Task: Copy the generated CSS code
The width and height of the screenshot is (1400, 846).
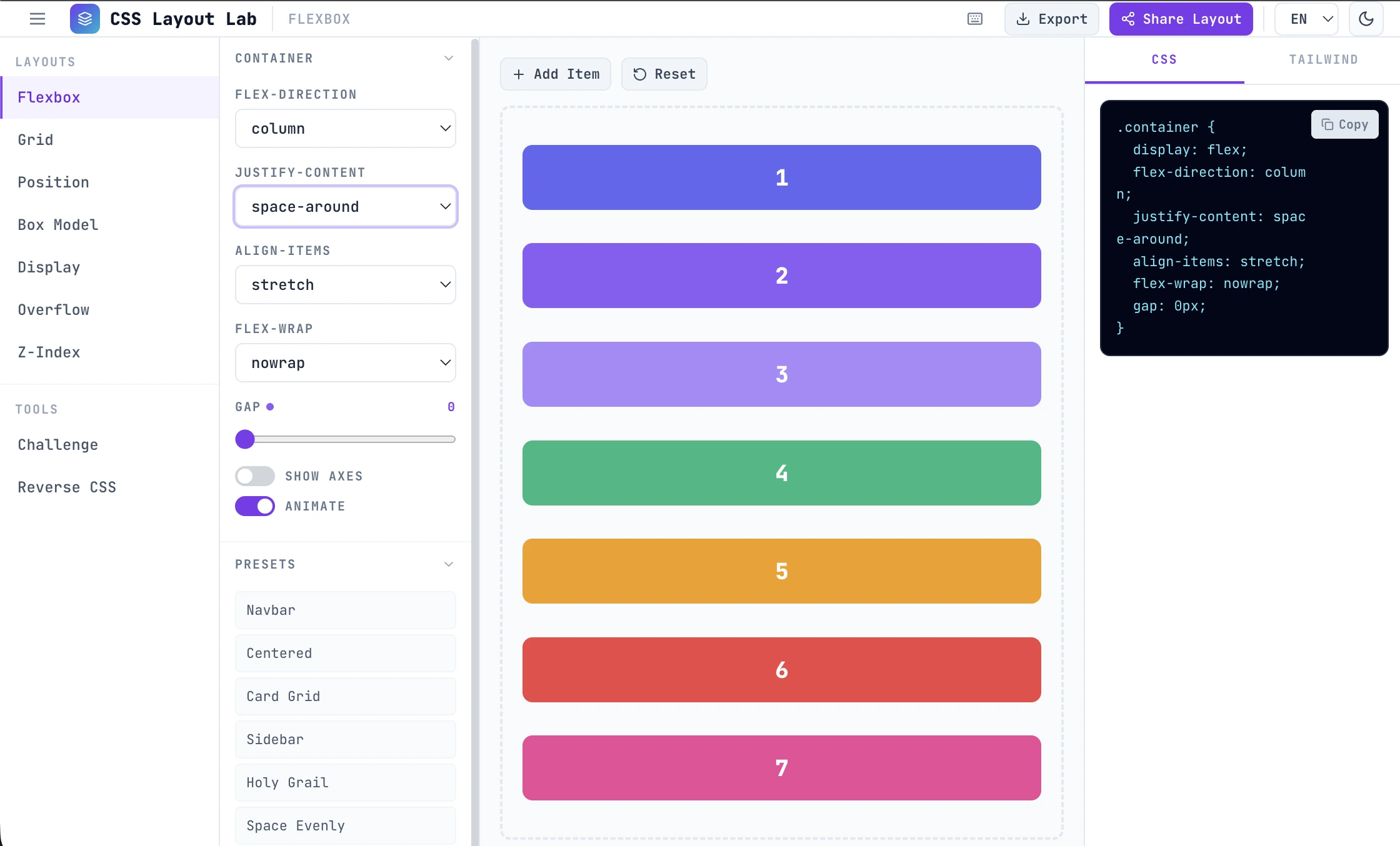Action: click(1344, 124)
